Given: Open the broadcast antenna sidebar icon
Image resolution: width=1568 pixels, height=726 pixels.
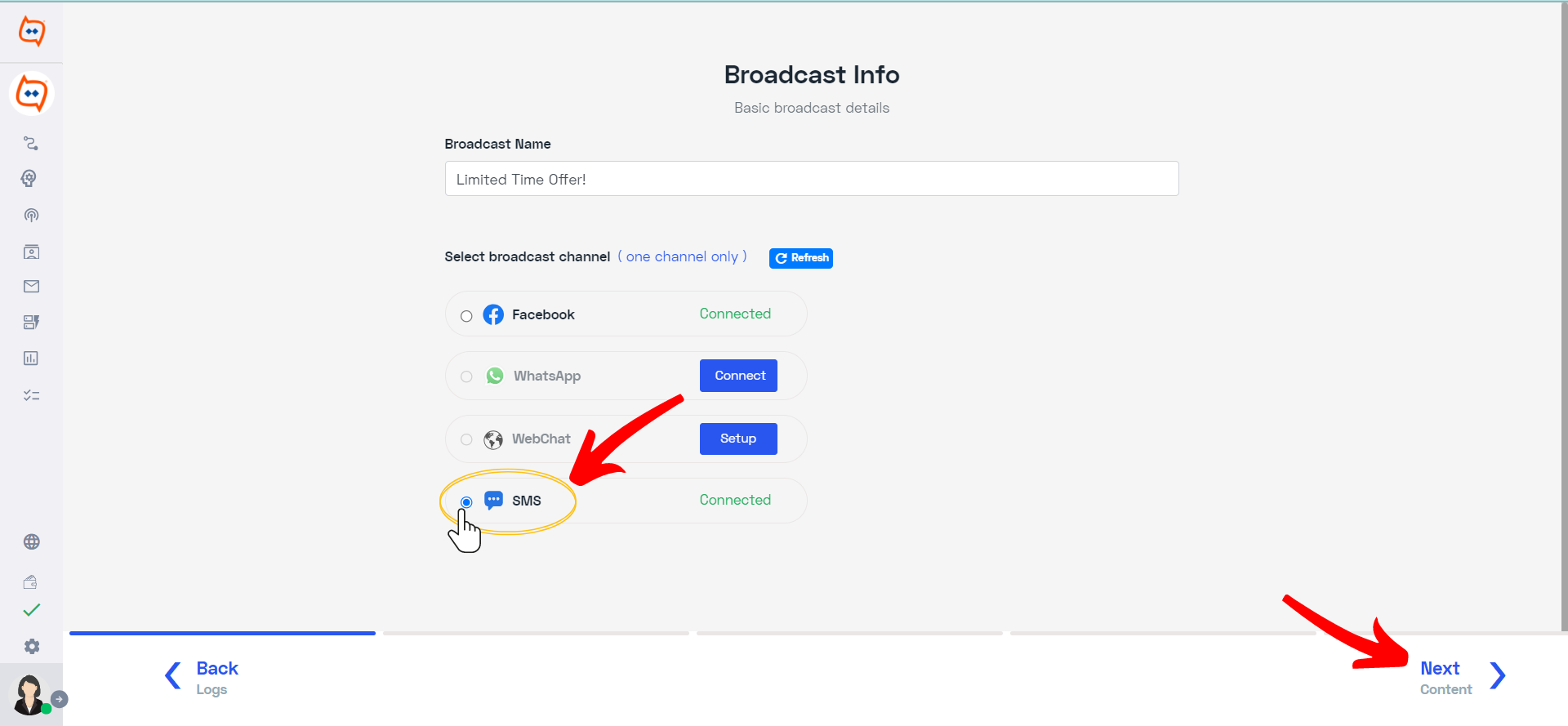Looking at the screenshot, I should click(31, 216).
